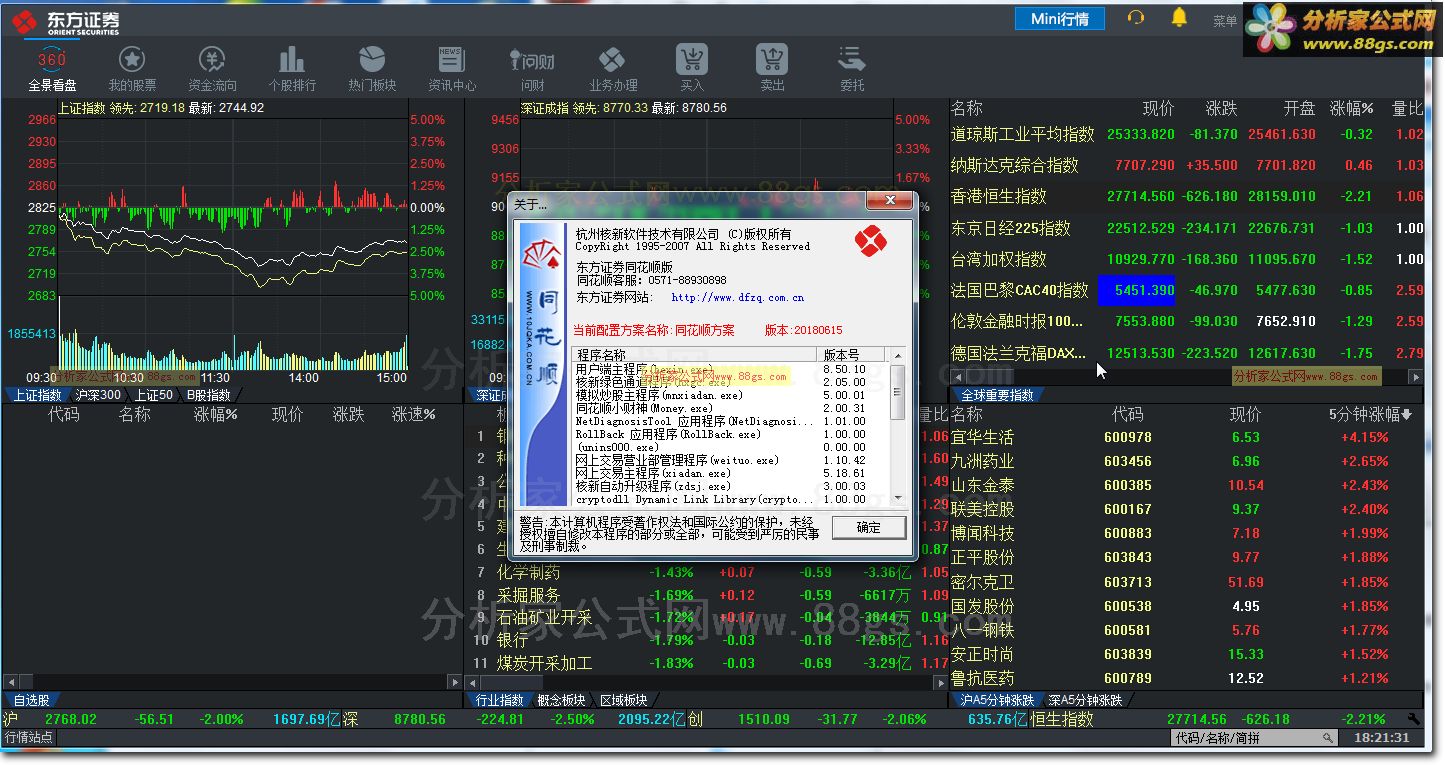Select 化学制药 industry row
This screenshot has width=1445, height=765.
click(x=706, y=573)
